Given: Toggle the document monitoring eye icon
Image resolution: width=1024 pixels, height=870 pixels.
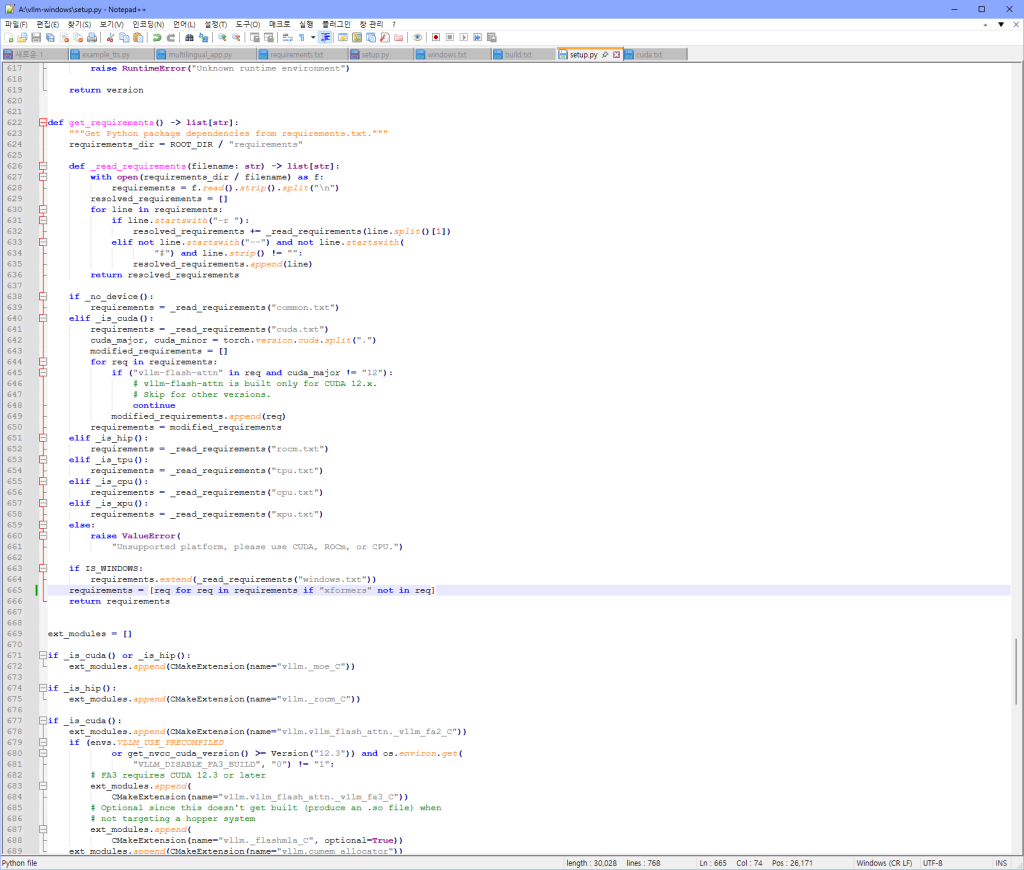Looking at the screenshot, I should (x=417, y=37).
